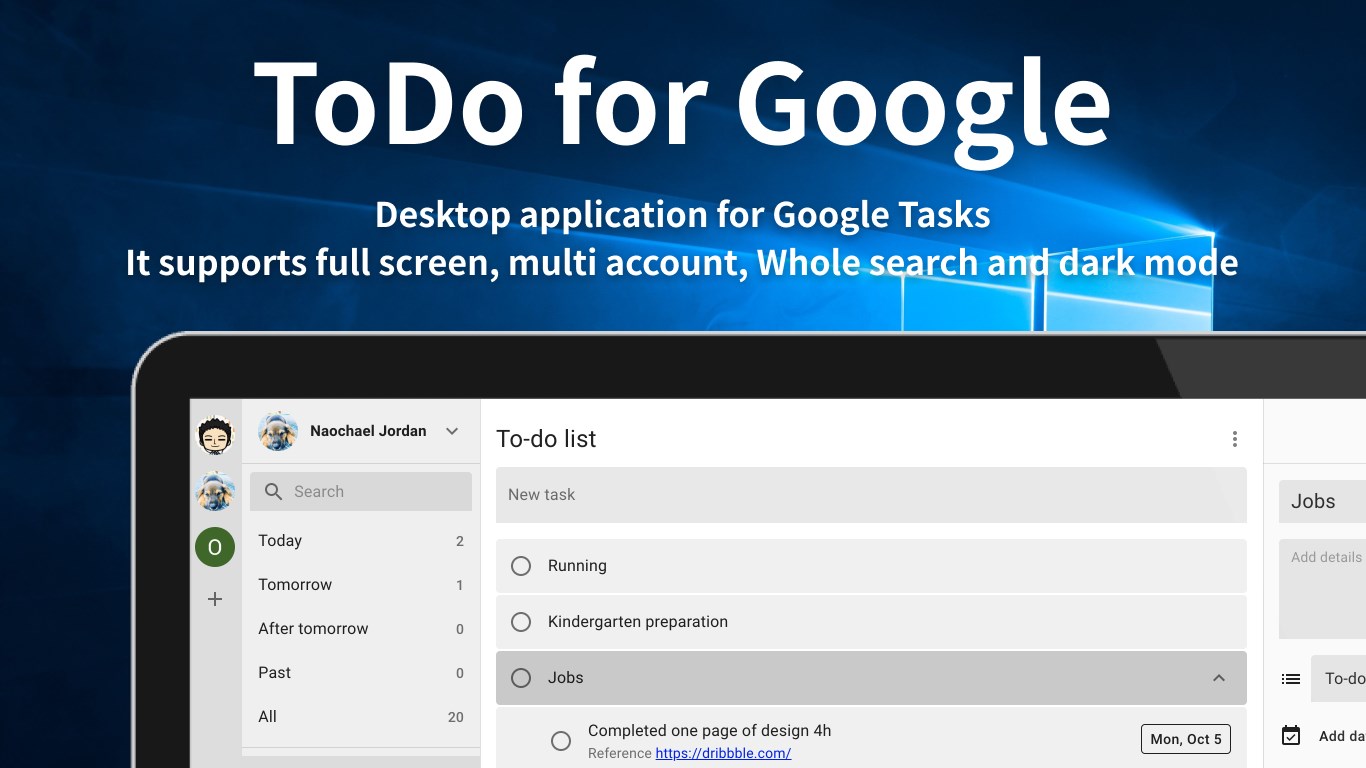1366x768 pixels.
Task: Click the Add date button
Action: pyautogui.click(x=1342, y=736)
